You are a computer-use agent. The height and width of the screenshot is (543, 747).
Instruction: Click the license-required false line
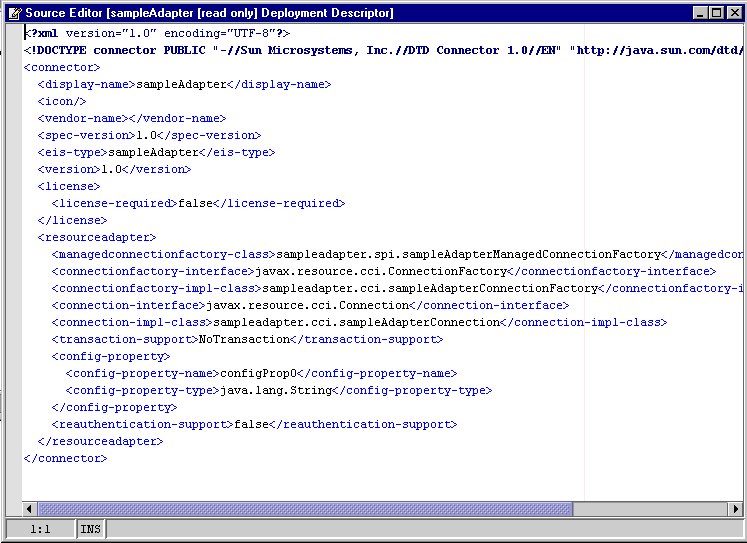tap(198, 203)
